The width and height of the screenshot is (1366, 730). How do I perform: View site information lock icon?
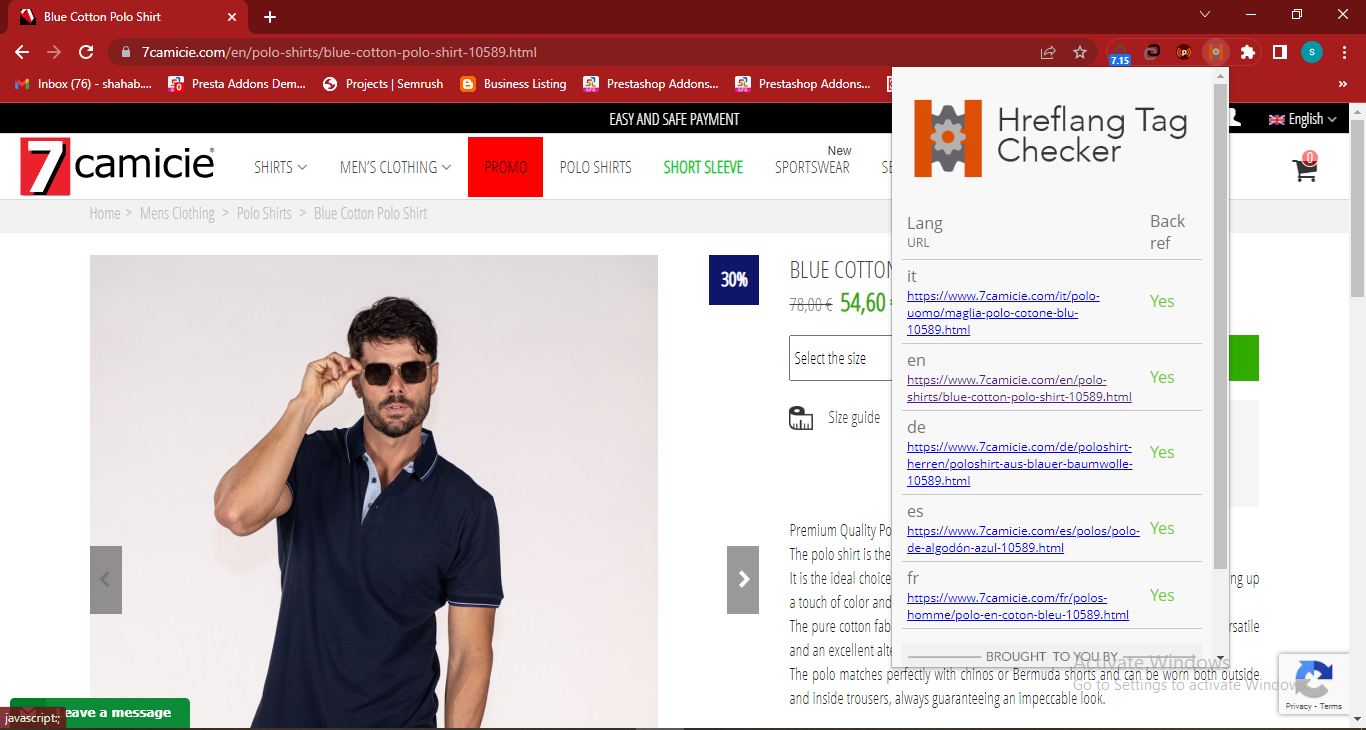pos(124,52)
